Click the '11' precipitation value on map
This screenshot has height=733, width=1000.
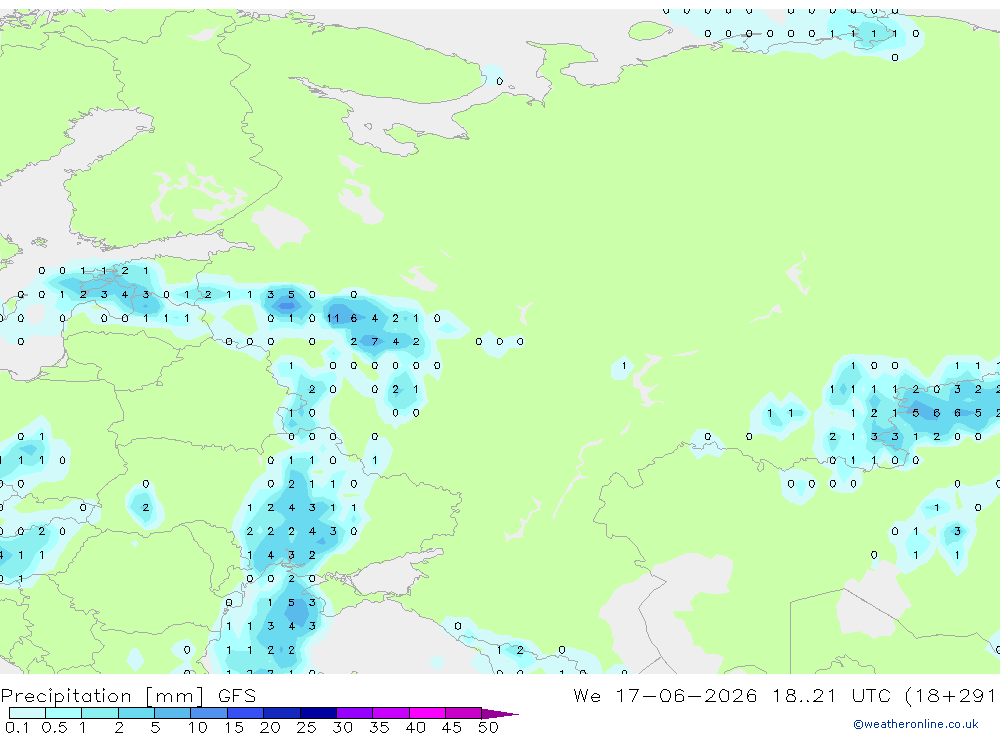coord(333,318)
